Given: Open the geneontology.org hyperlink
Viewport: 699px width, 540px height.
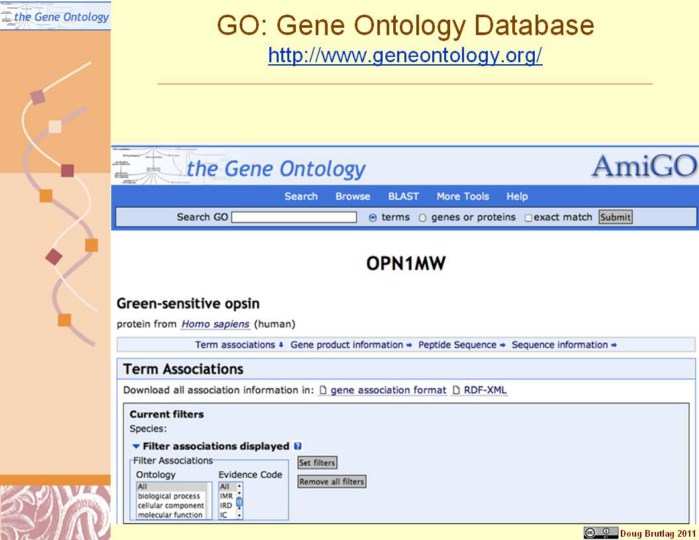Looking at the screenshot, I should [x=405, y=56].
